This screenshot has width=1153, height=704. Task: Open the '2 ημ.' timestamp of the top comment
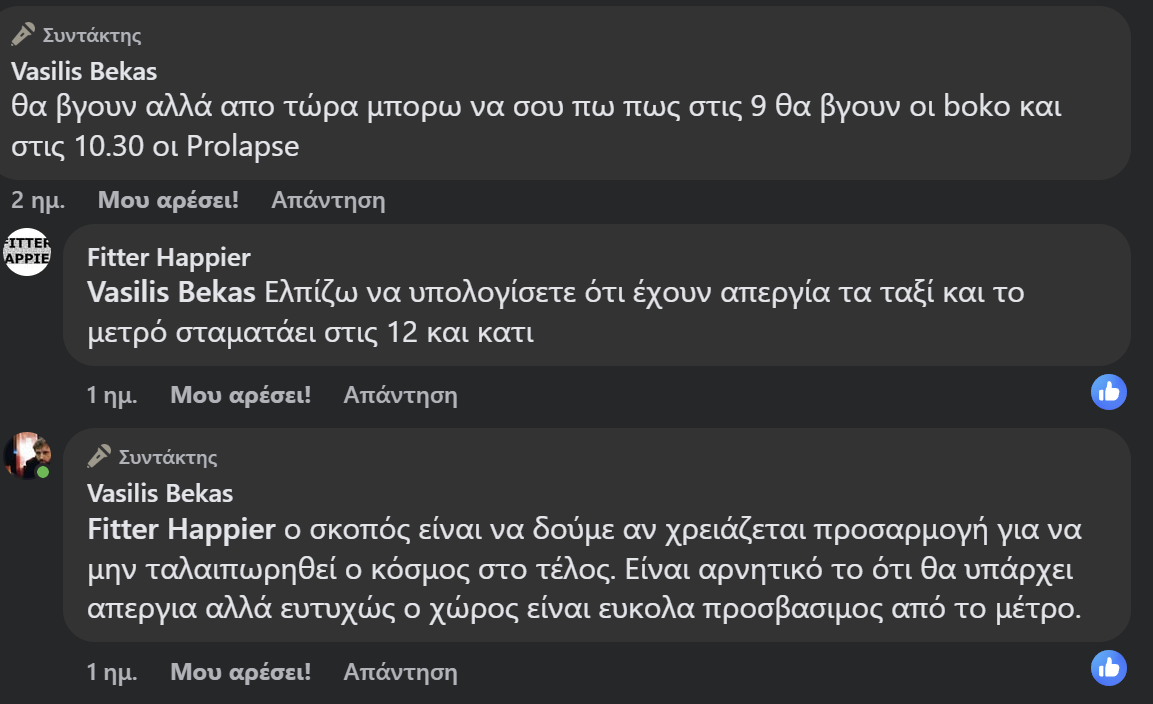coord(38,200)
